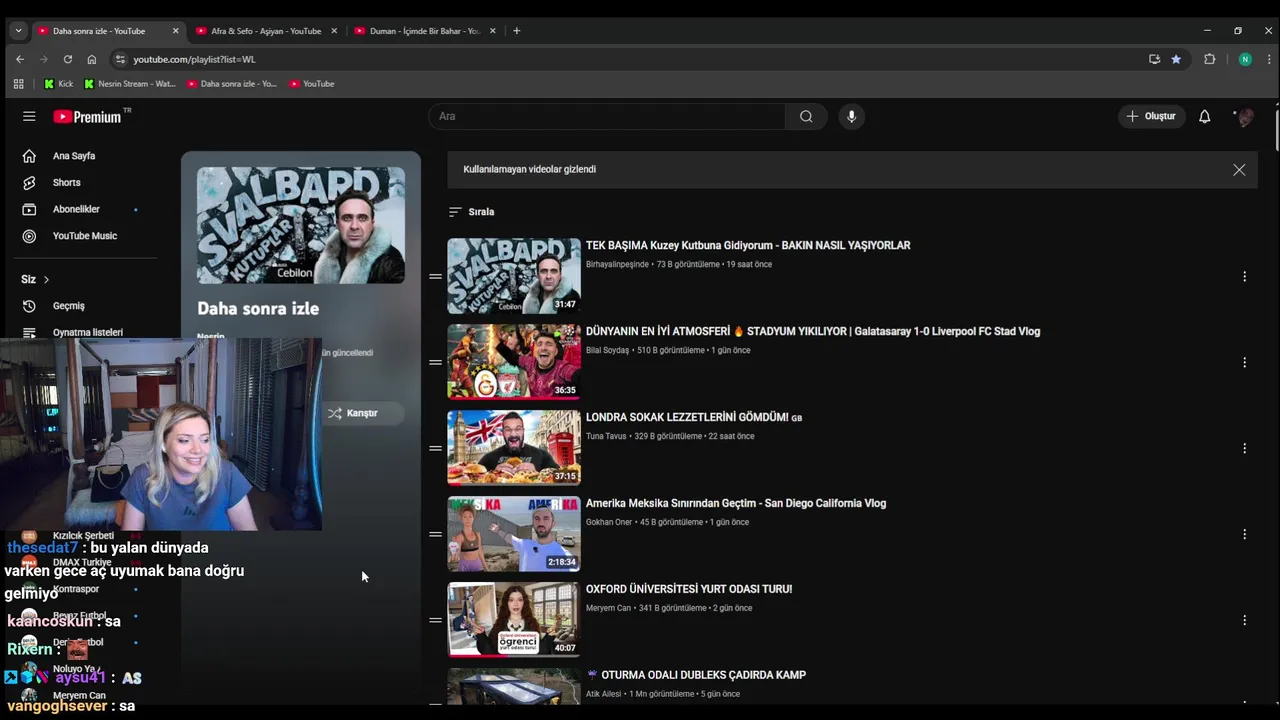Screen dimensions: 1280x720
Task: Open the notifications bell
Action: pos(1204,116)
